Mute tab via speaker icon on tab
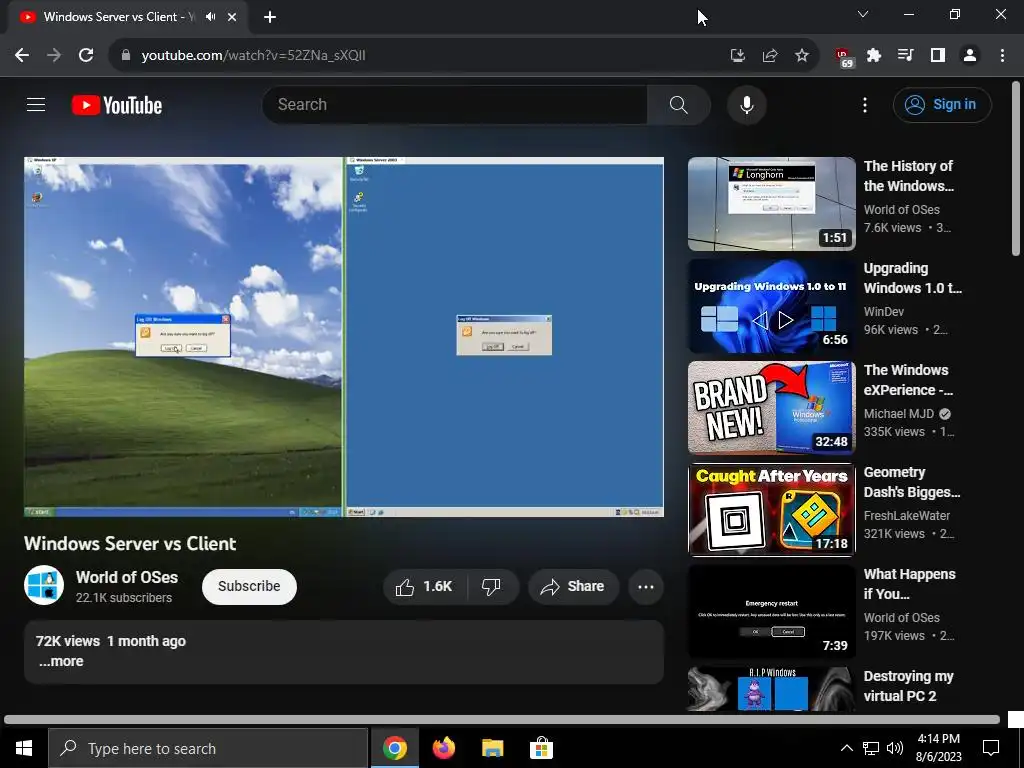Image resolution: width=1024 pixels, height=768 pixels. click(x=210, y=17)
